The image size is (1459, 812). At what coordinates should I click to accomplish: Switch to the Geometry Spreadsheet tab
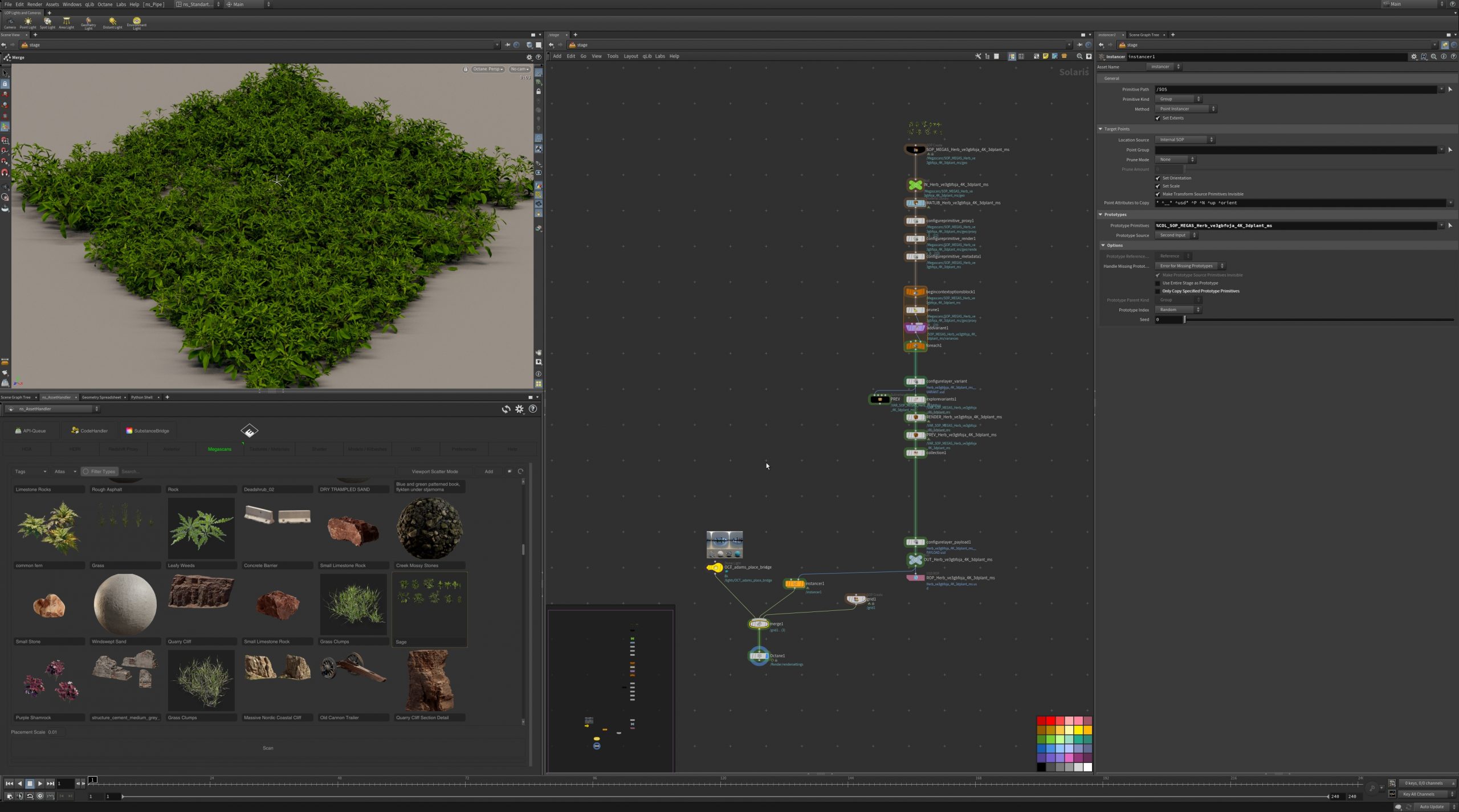coord(101,397)
